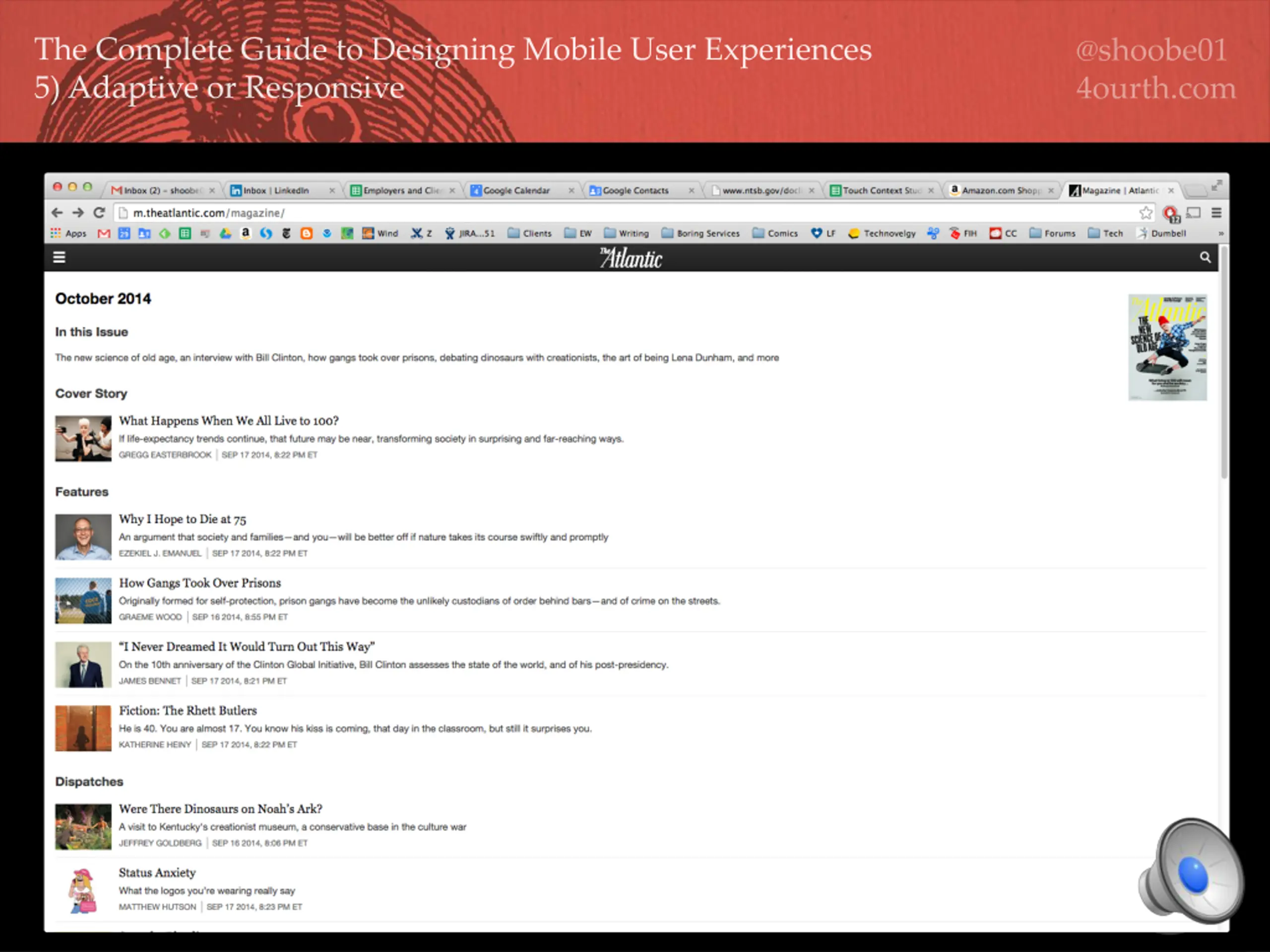Click the browser page vertical scrollbar
1270x952 pixels.
1223,362
